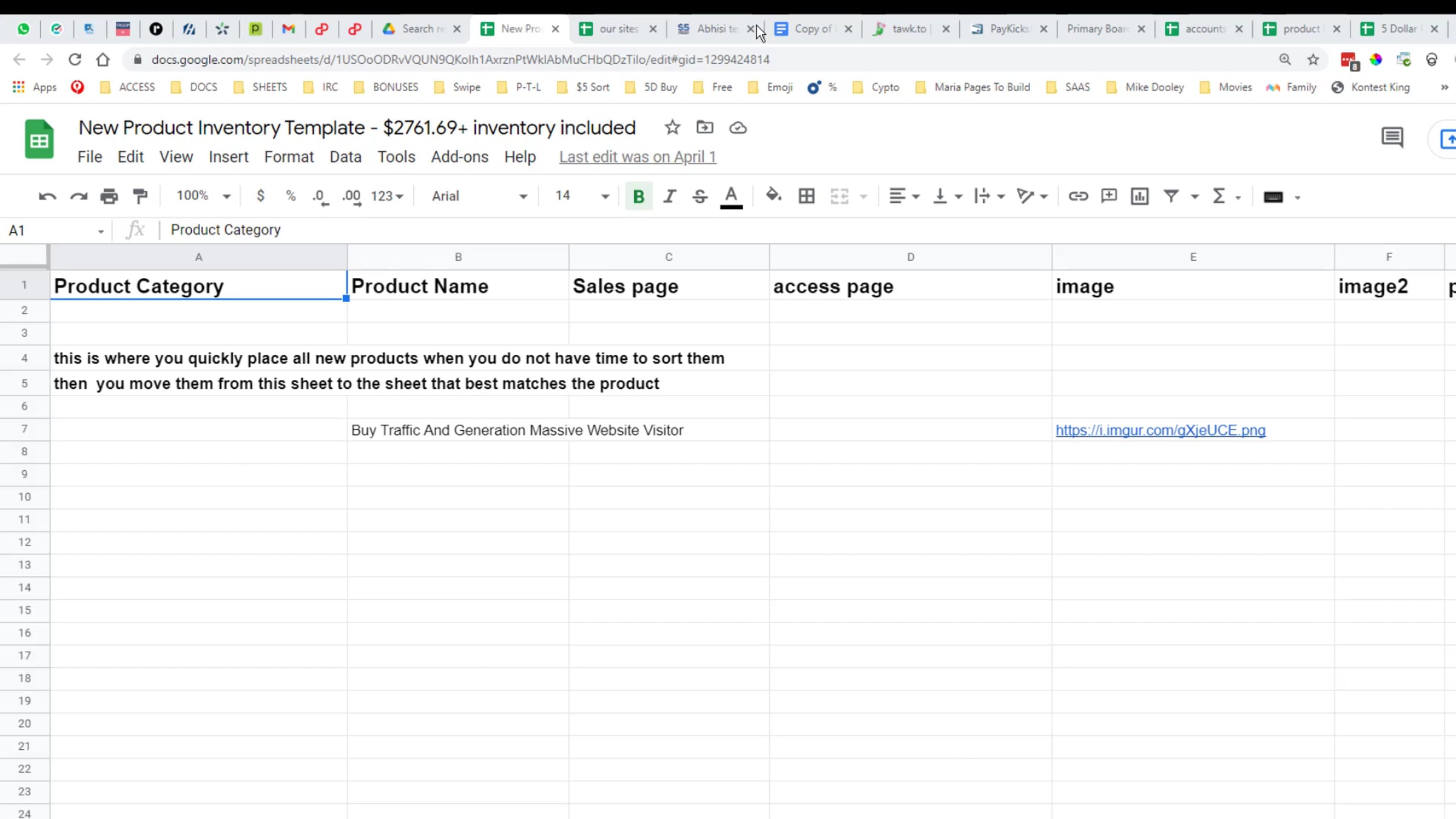The height and width of the screenshot is (819, 1456).
Task: Apply strikethrough formatting
Action: tap(699, 197)
